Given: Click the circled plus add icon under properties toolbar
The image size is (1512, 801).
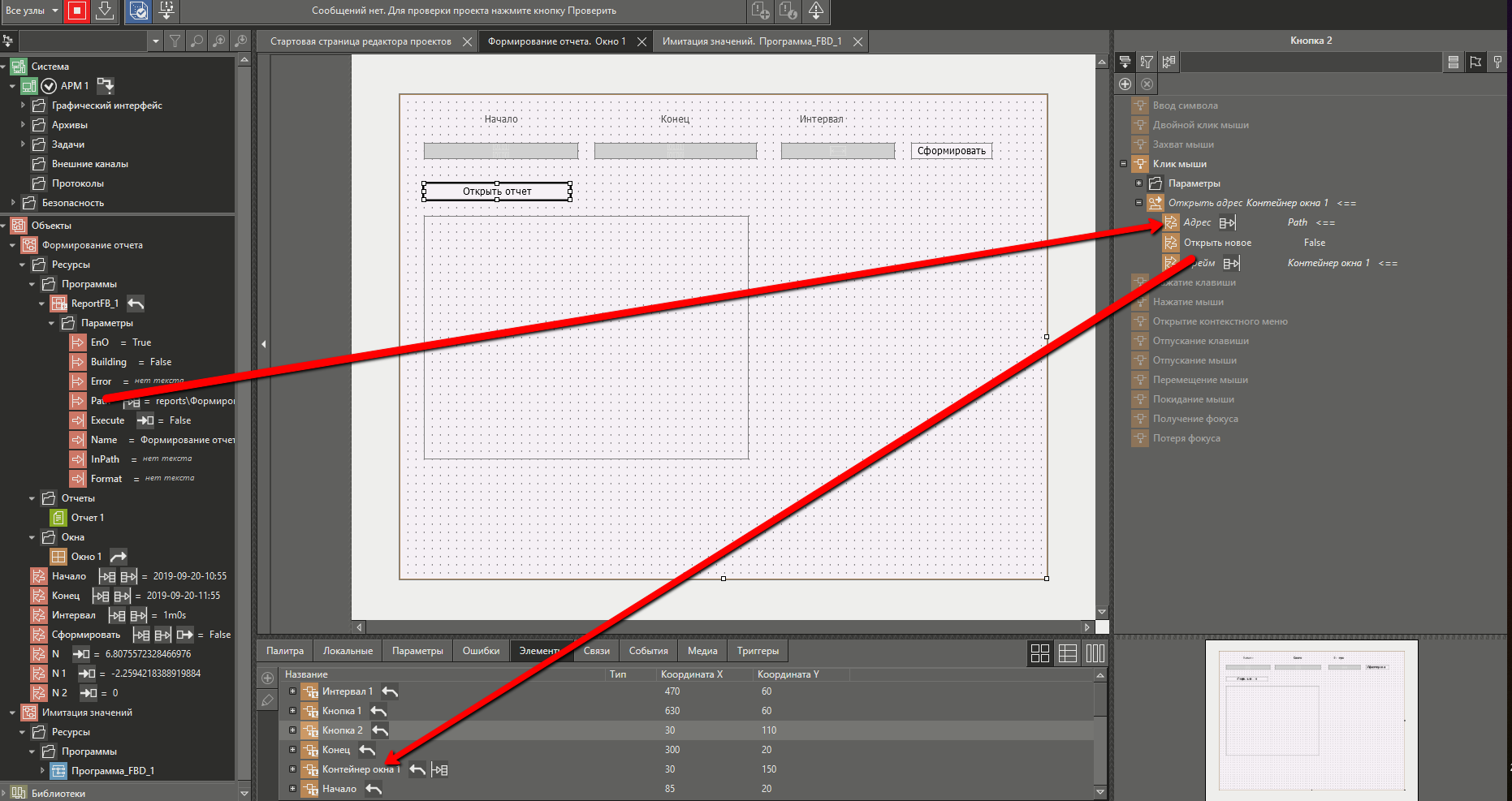Looking at the screenshot, I should pyautogui.click(x=1125, y=84).
